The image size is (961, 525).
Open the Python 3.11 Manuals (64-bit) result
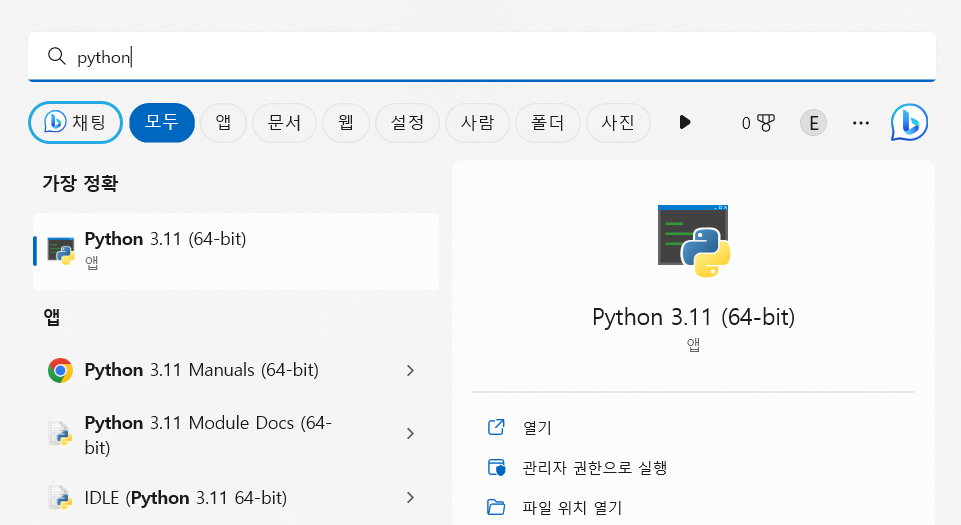(236, 370)
